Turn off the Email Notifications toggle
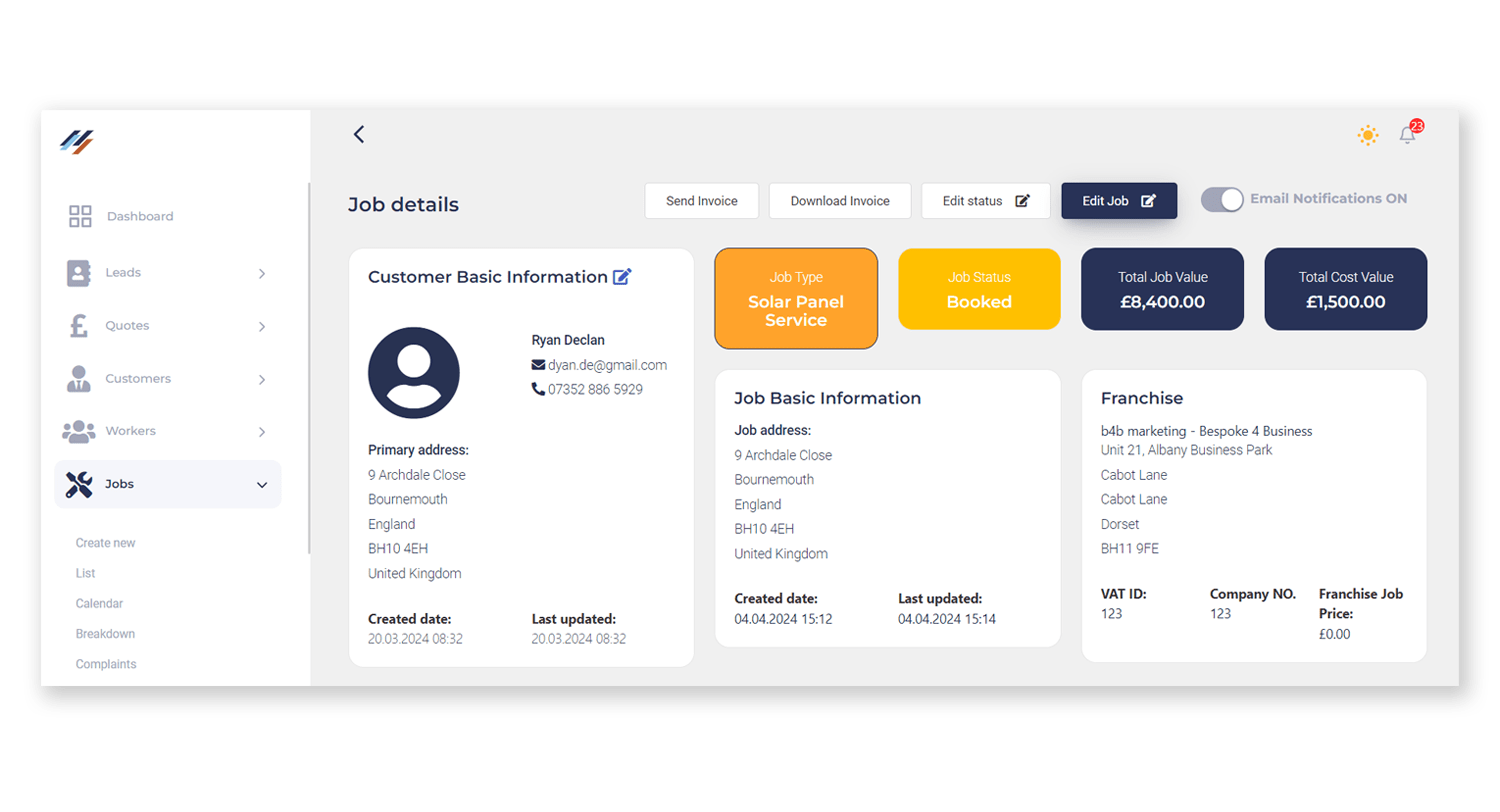This screenshot has height=812, width=1500. click(1221, 199)
